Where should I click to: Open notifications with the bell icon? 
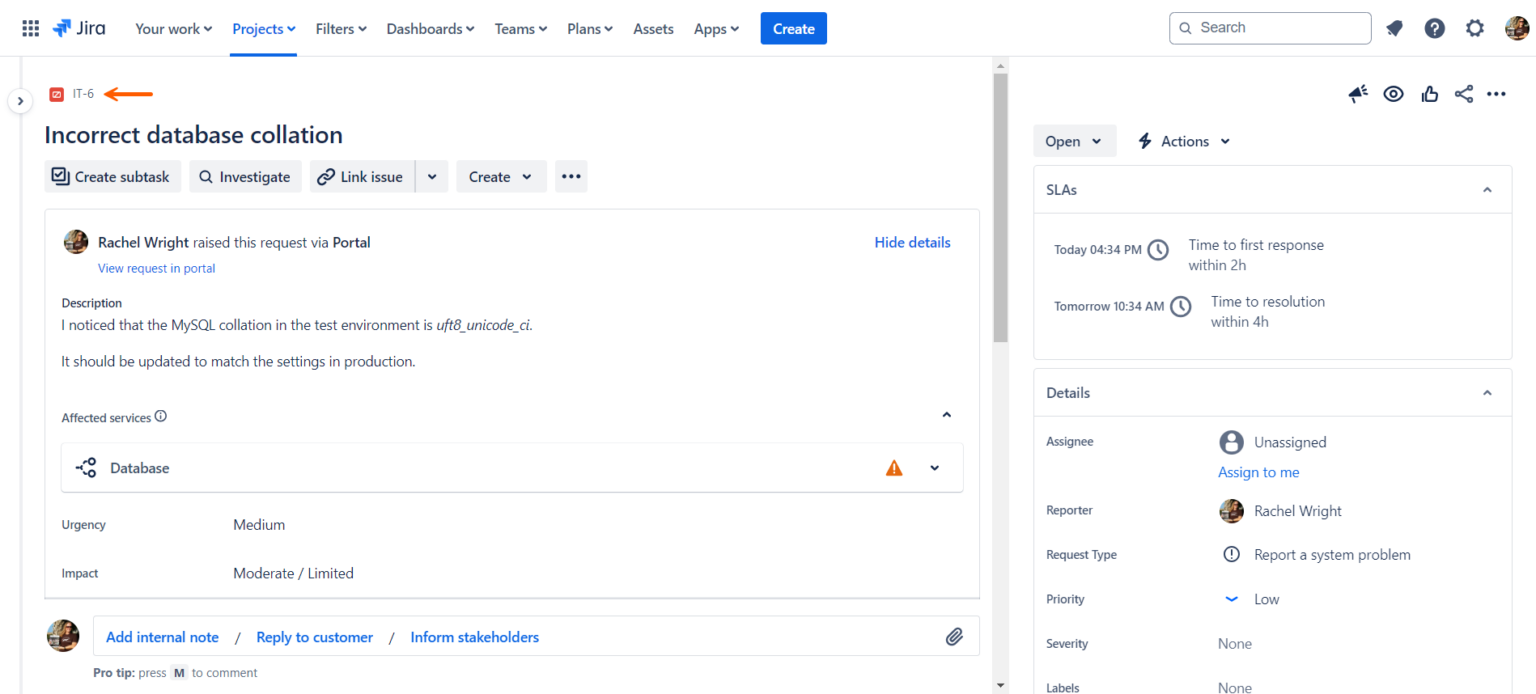pyautogui.click(x=1394, y=27)
